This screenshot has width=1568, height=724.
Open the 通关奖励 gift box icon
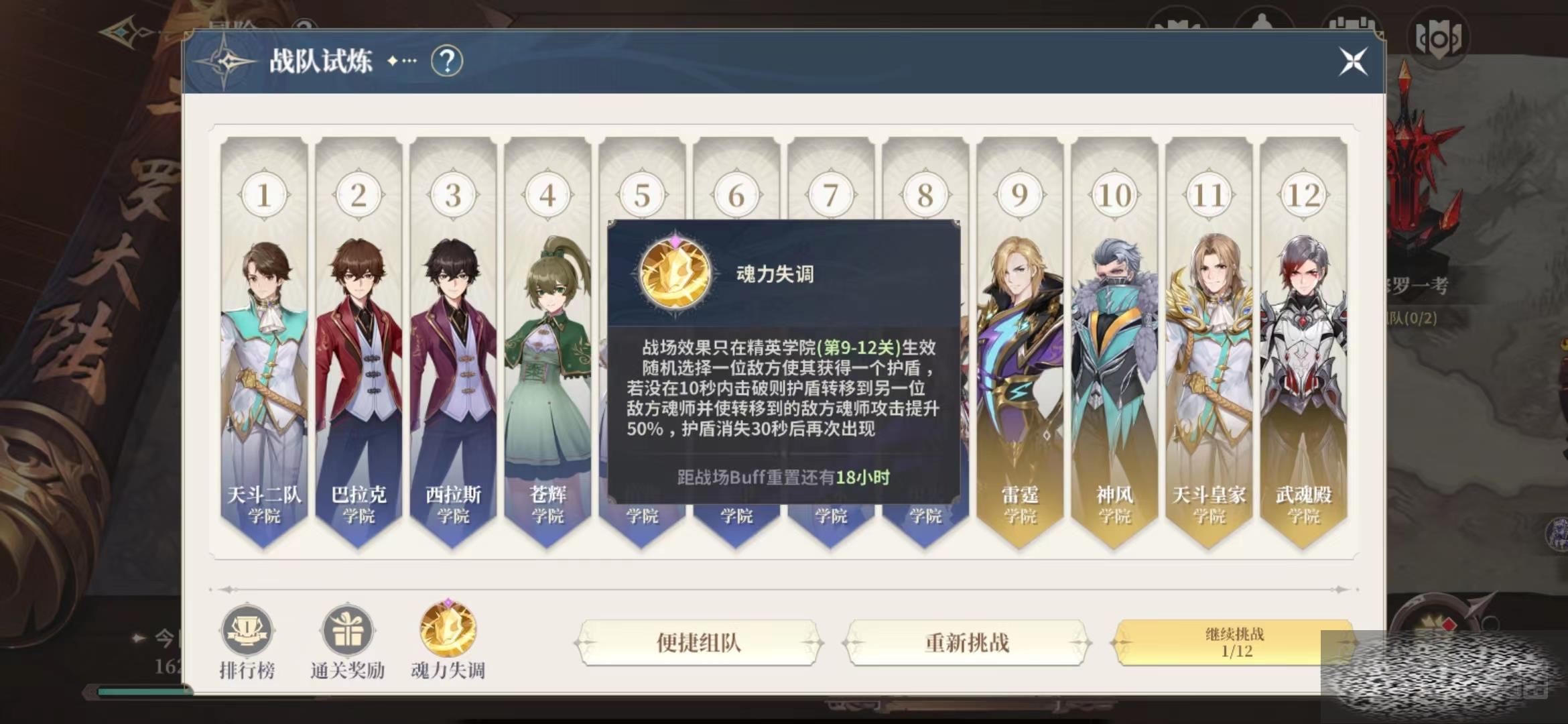(347, 630)
